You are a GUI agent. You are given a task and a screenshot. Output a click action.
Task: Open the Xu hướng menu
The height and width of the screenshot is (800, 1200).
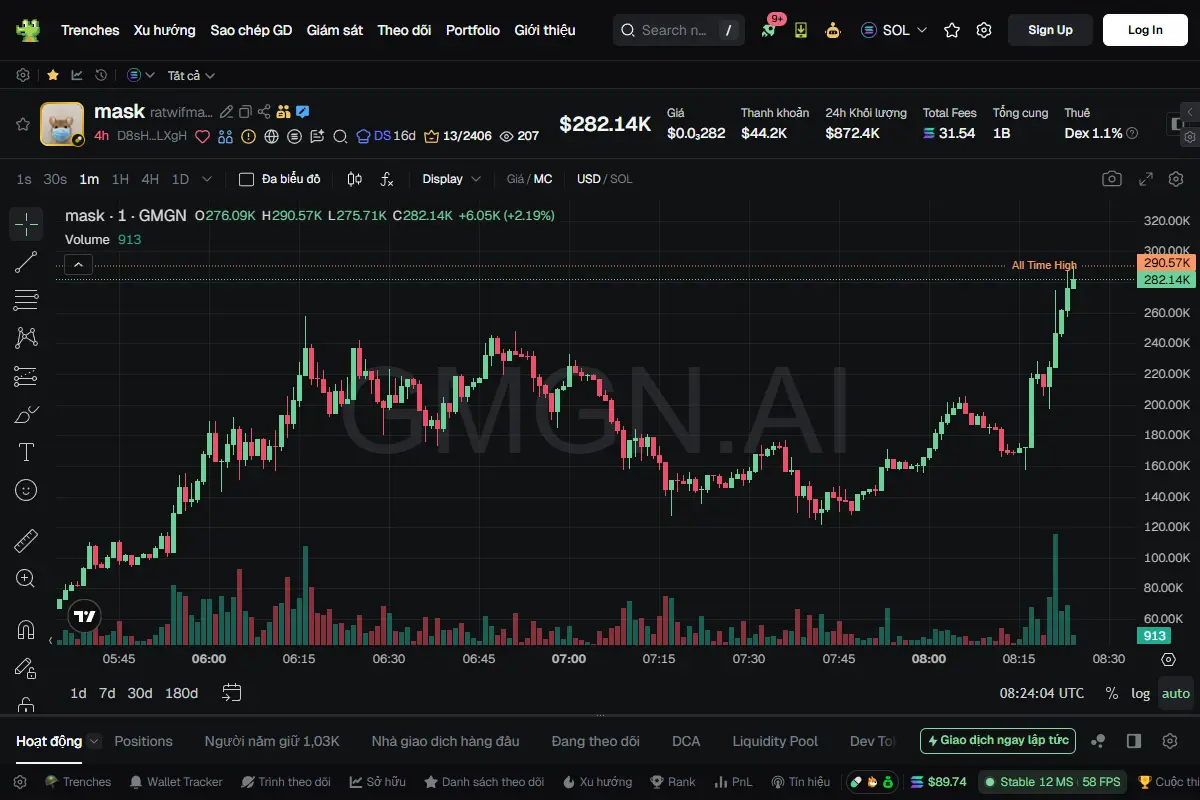pyautogui.click(x=165, y=30)
